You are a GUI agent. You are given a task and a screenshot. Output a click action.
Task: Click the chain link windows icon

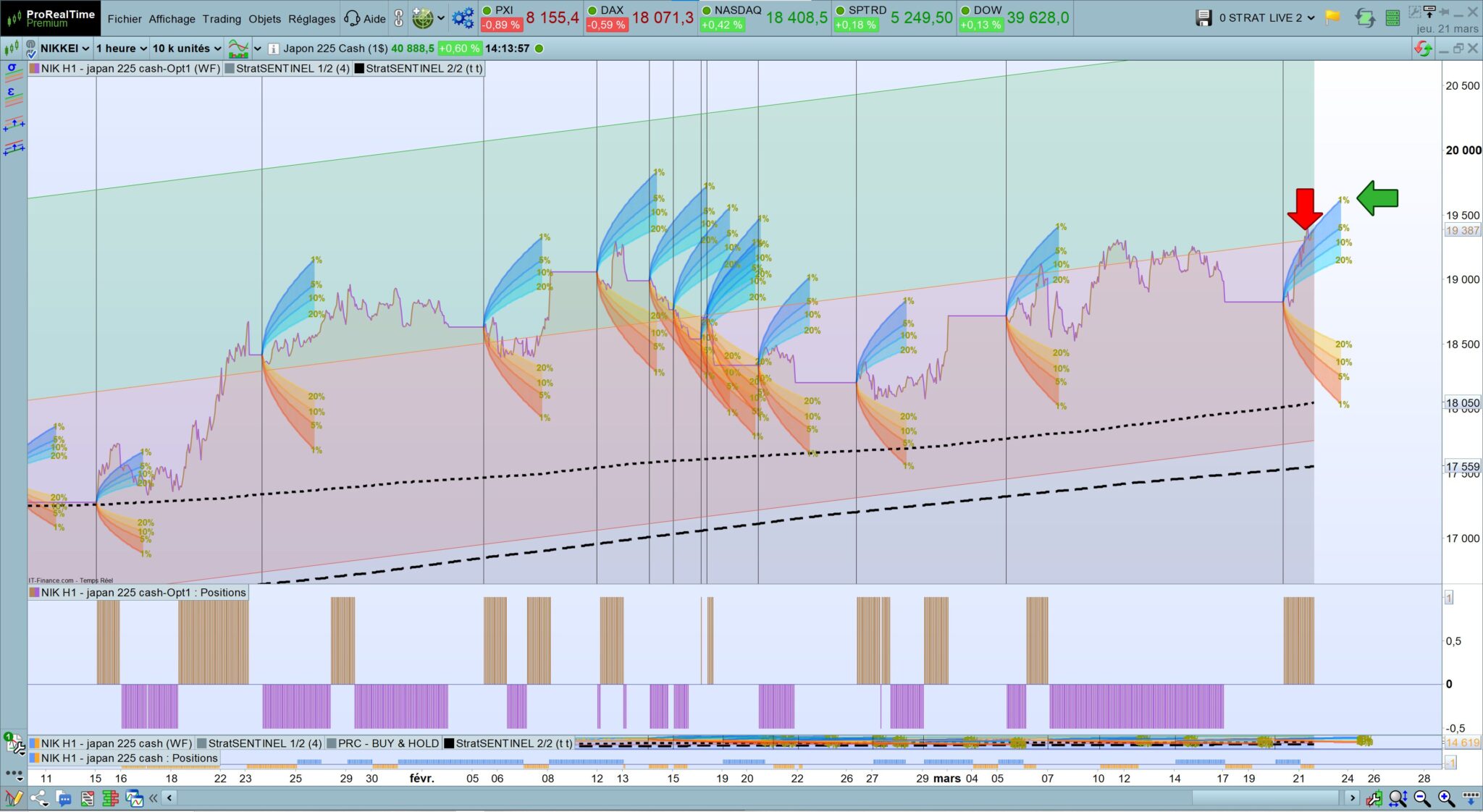point(398,18)
